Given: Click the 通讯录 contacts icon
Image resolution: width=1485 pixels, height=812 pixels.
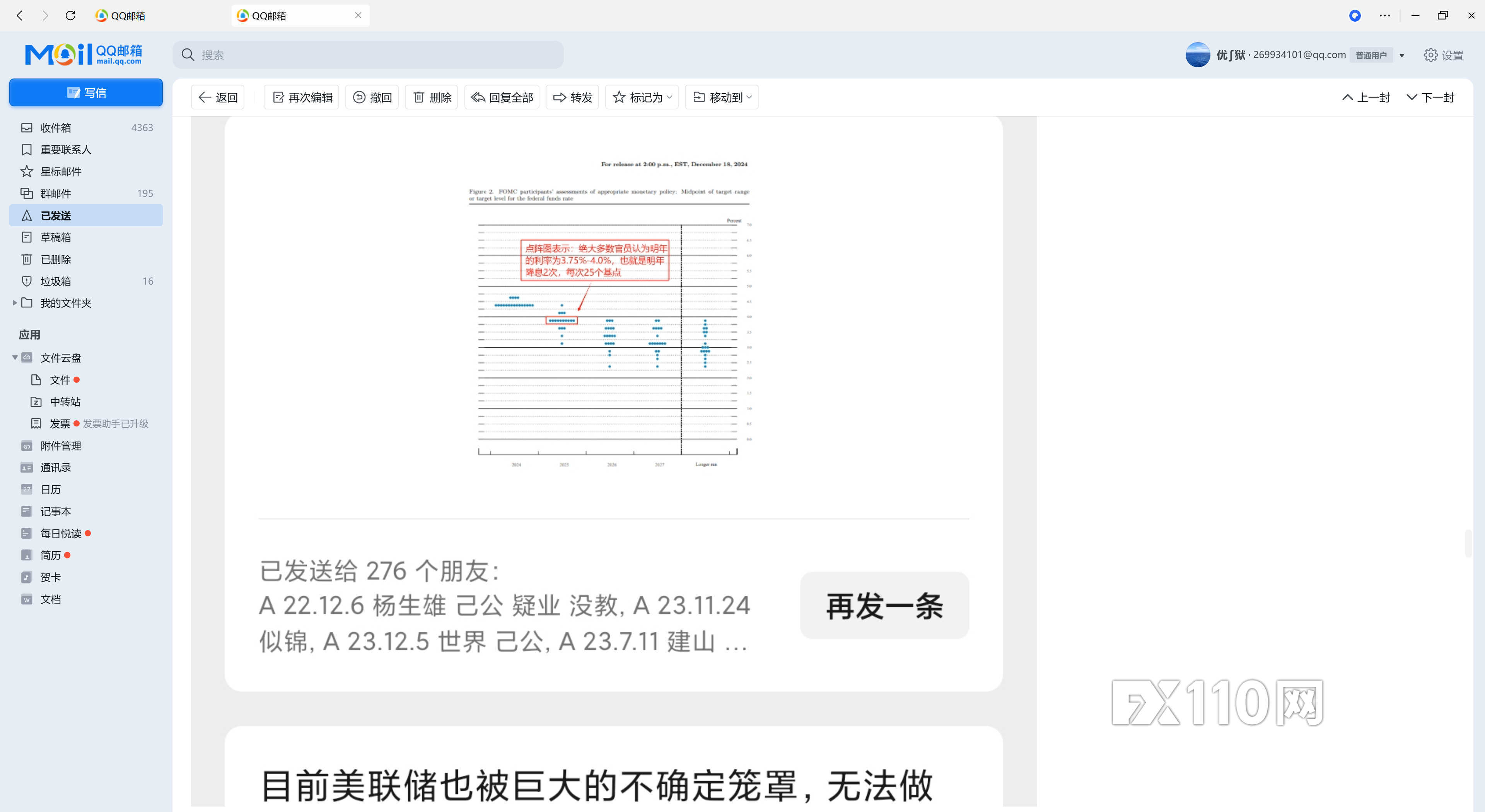Looking at the screenshot, I should point(27,468).
